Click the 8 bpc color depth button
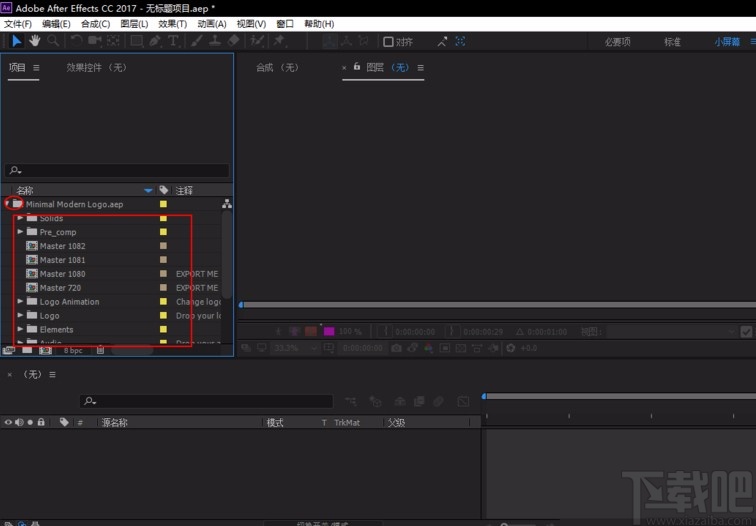The image size is (756, 526). click(x=73, y=351)
